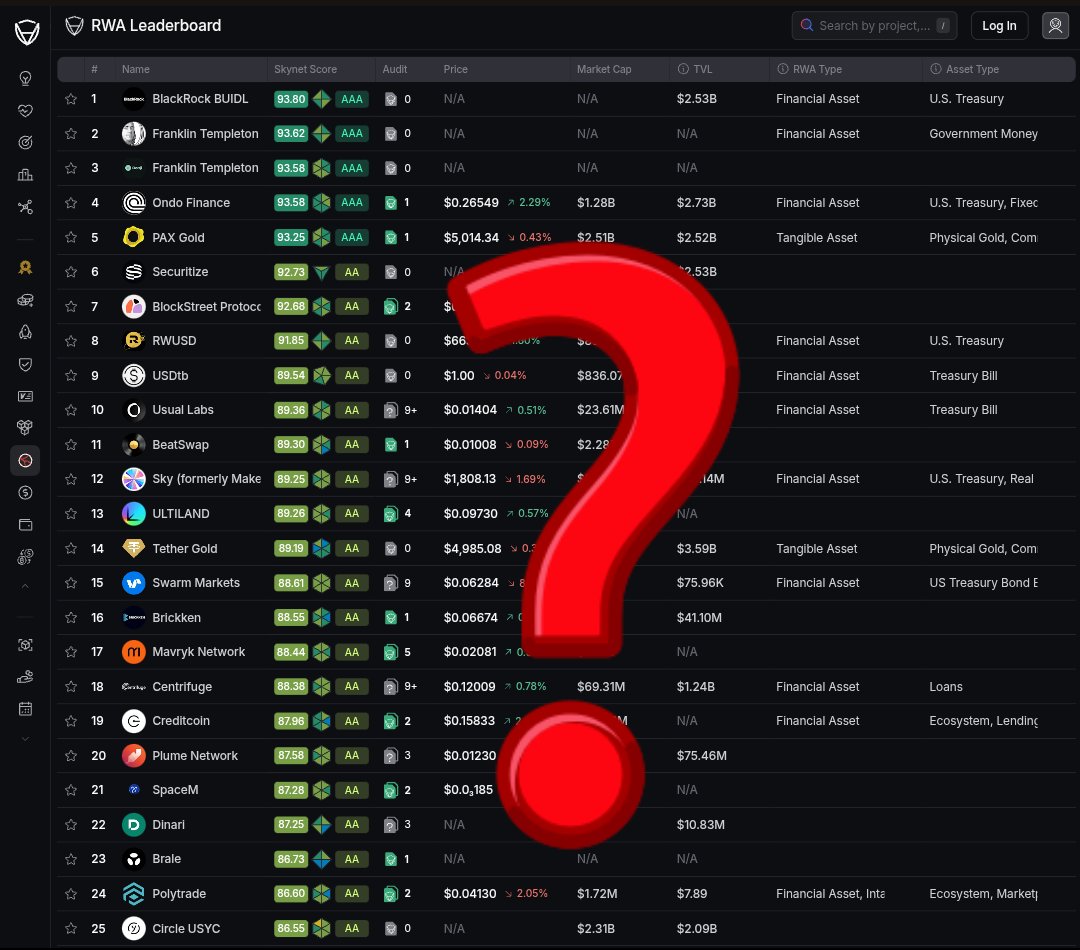The image size is (1080, 950).
Task: Click the Tether Gold logo icon
Action: [x=134, y=548]
